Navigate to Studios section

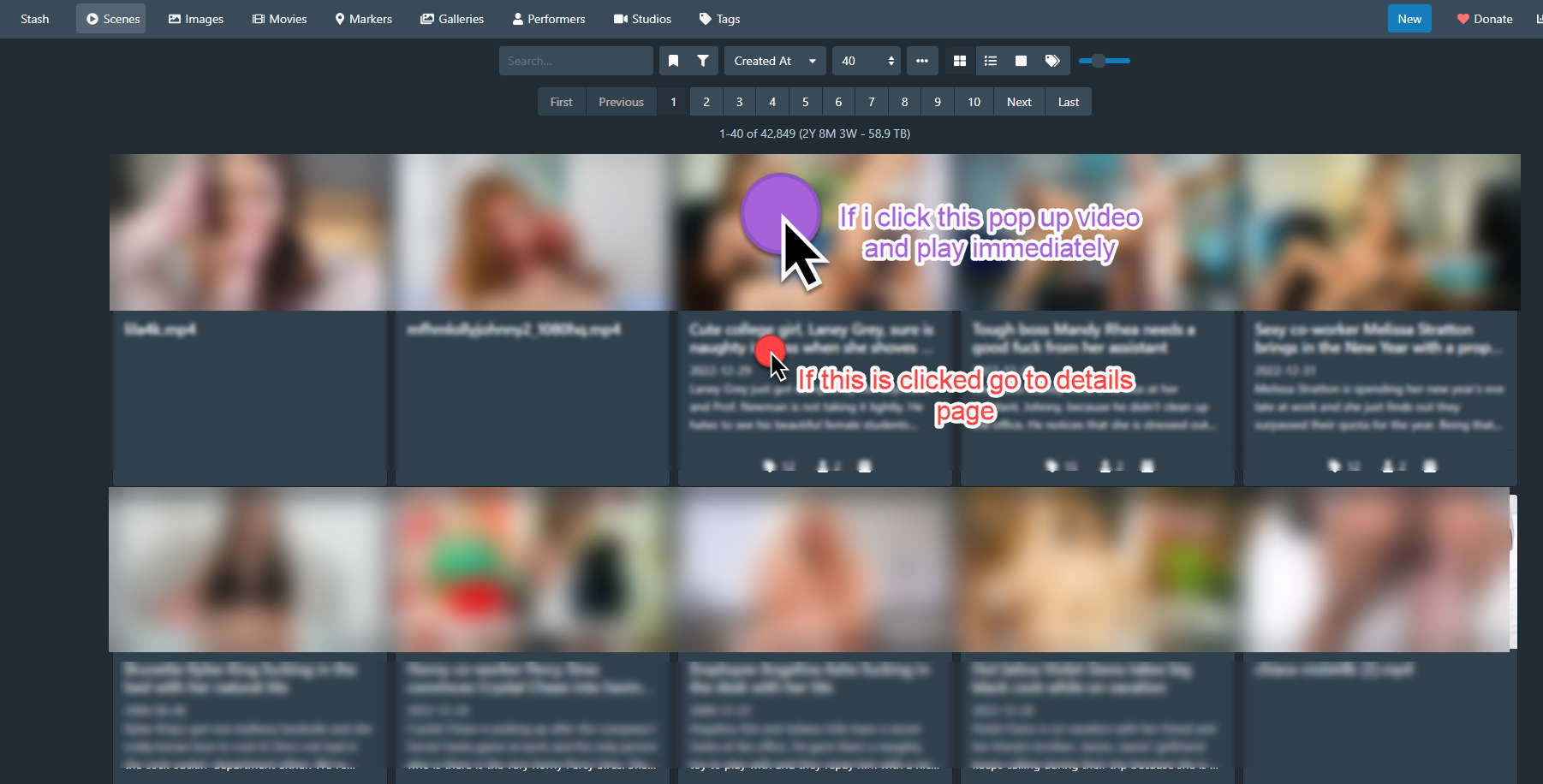[642, 19]
